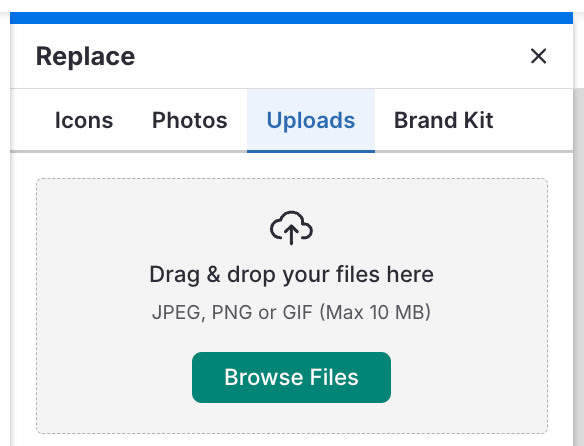Click the vertical scrollbar beside the panel
The width and height of the screenshot is (584, 446).
579,261
